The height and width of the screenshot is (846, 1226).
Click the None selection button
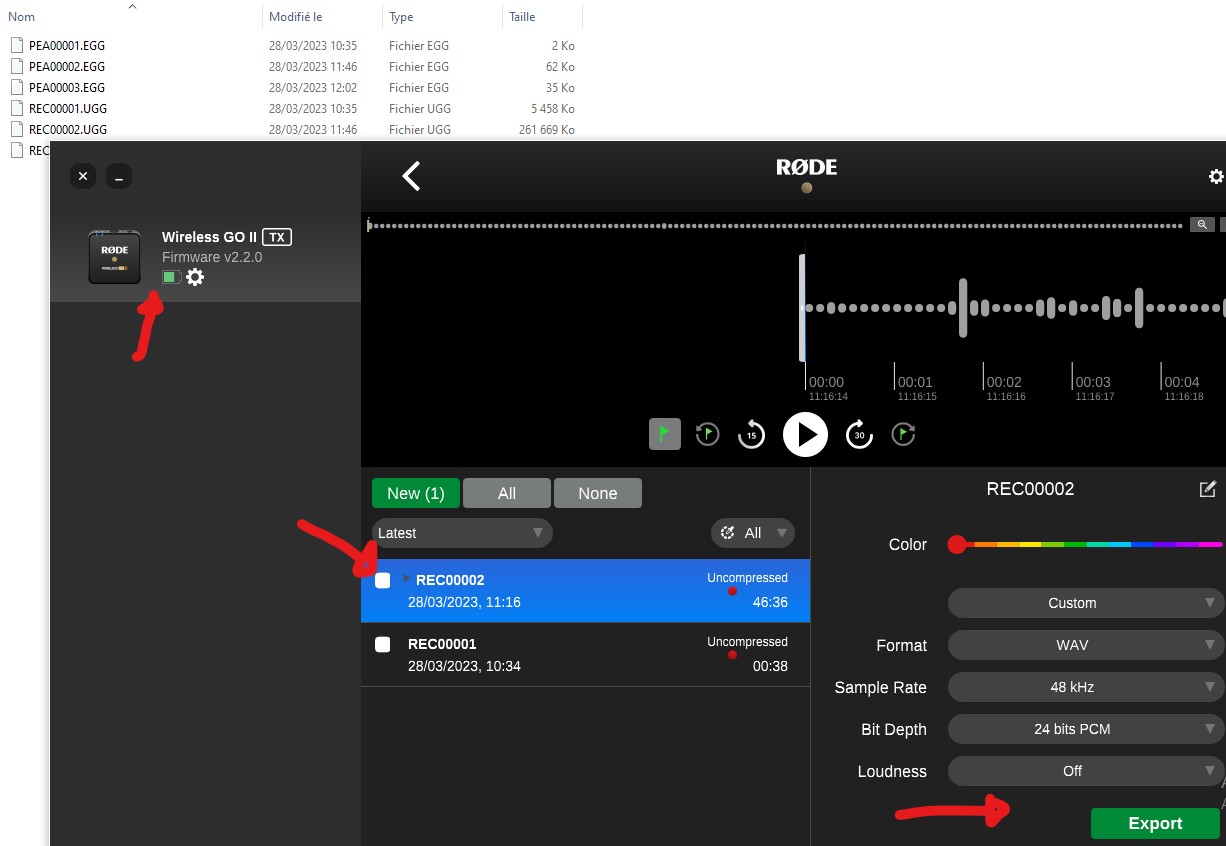click(x=598, y=493)
